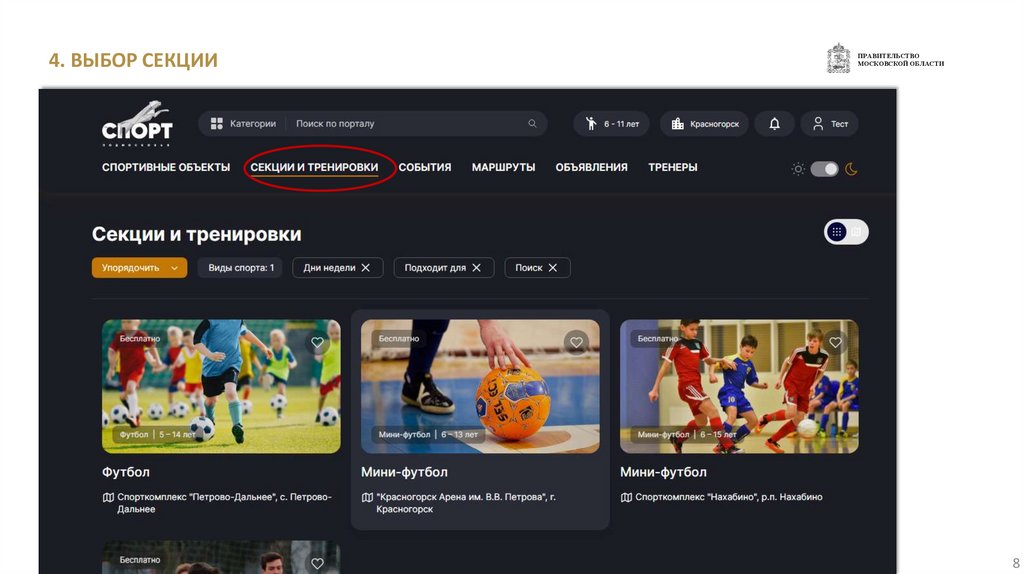Click the map view icon in view toggle
This screenshot has height=574, width=1024.
point(857,232)
